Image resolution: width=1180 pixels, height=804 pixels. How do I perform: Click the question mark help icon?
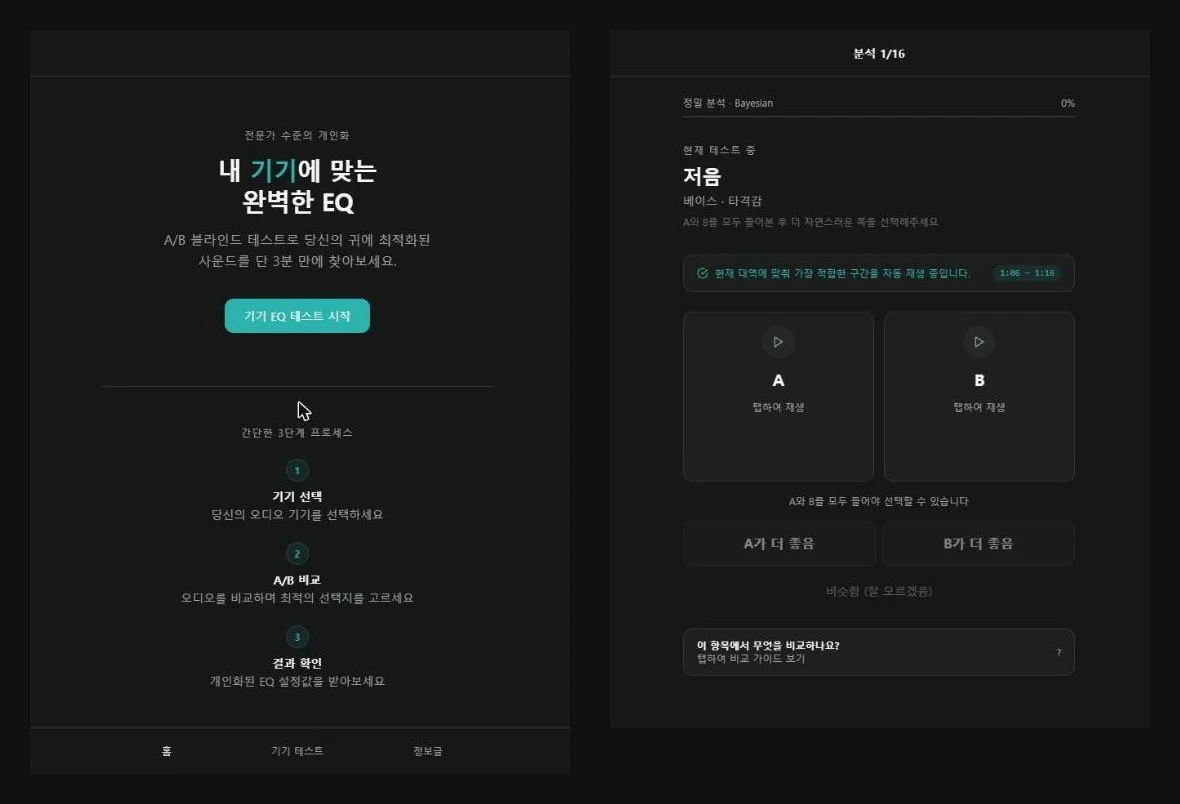click(x=1059, y=652)
